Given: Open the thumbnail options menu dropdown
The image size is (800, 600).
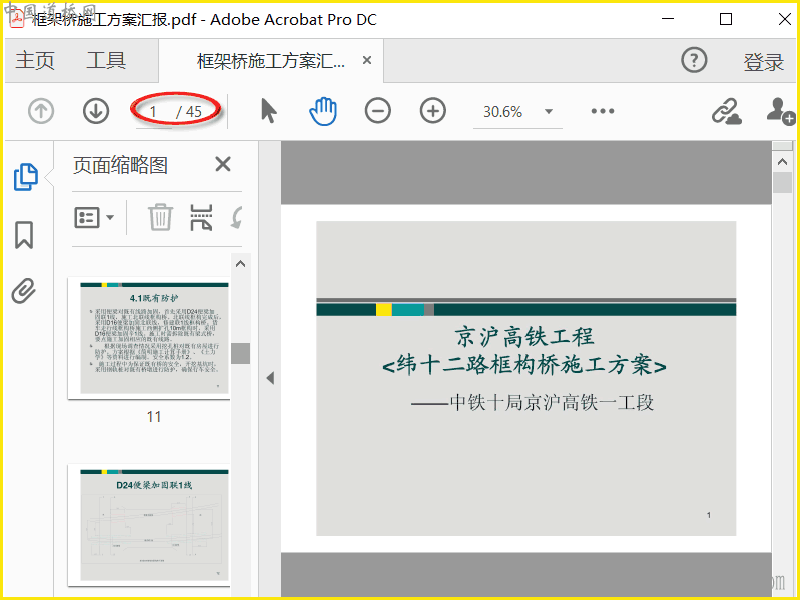Looking at the screenshot, I should pos(94,218).
